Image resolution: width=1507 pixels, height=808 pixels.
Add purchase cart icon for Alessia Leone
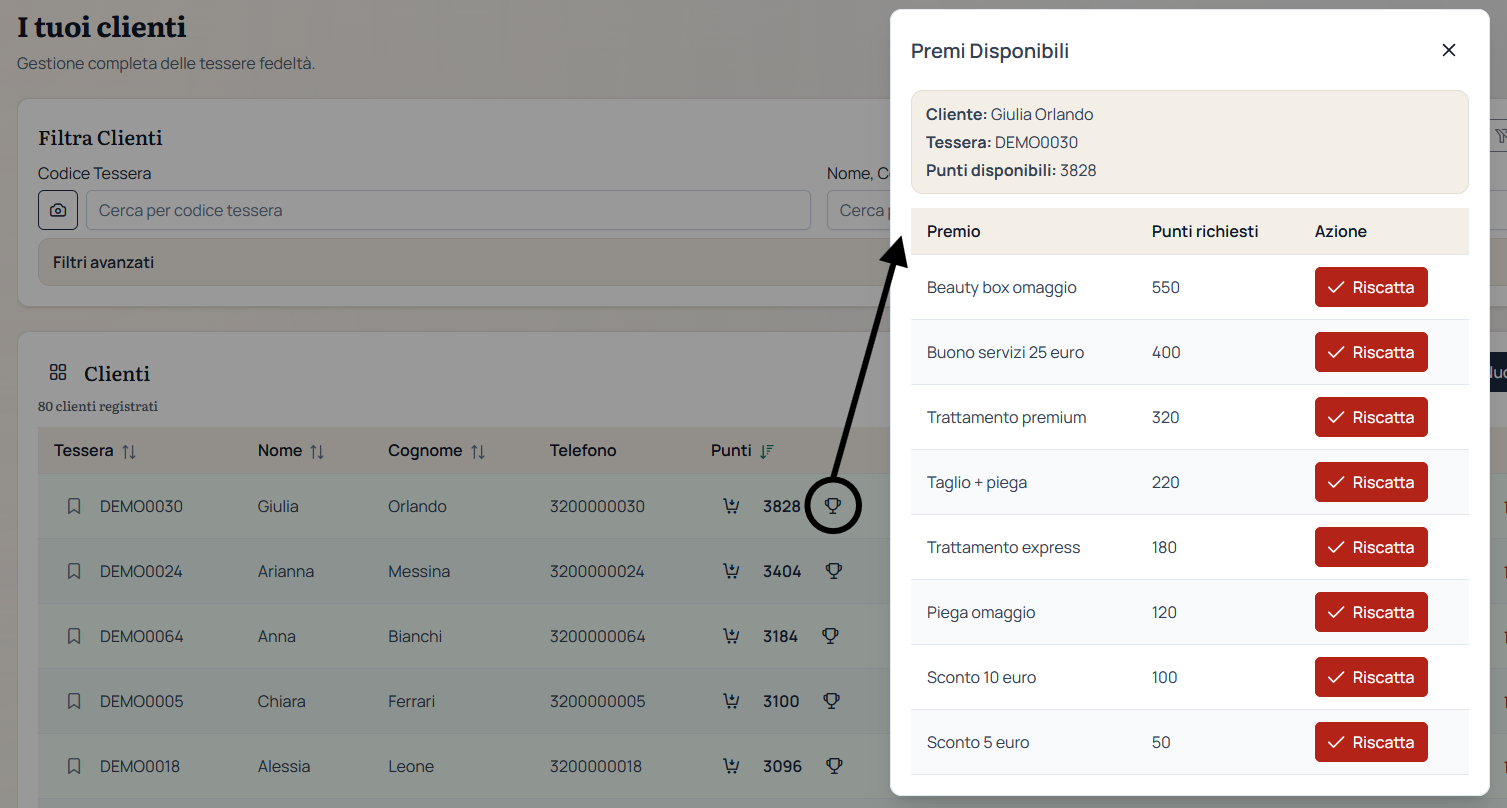tap(731, 766)
